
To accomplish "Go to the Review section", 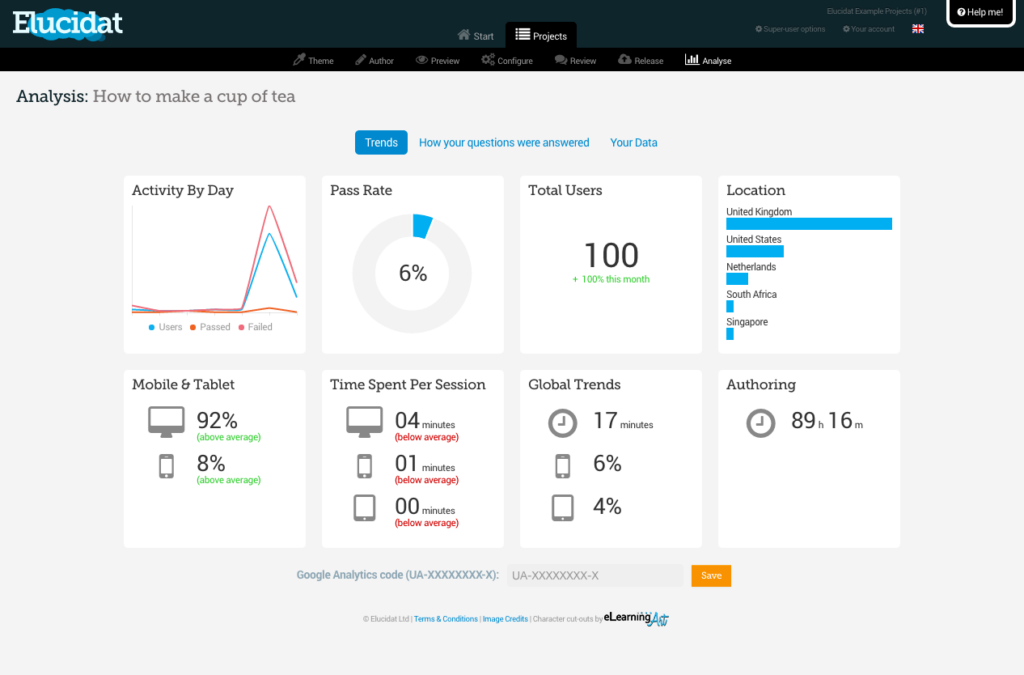I will coord(576,61).
